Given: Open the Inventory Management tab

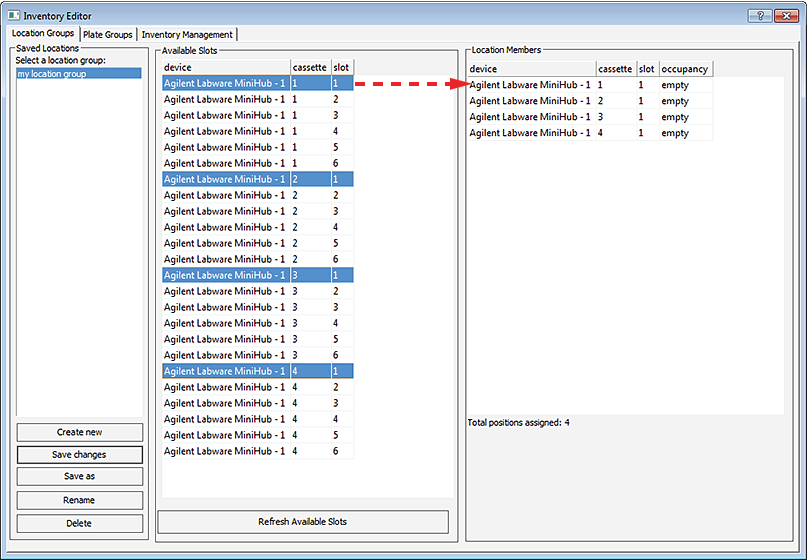Looking at the screenshot, I should coord(186,34).
